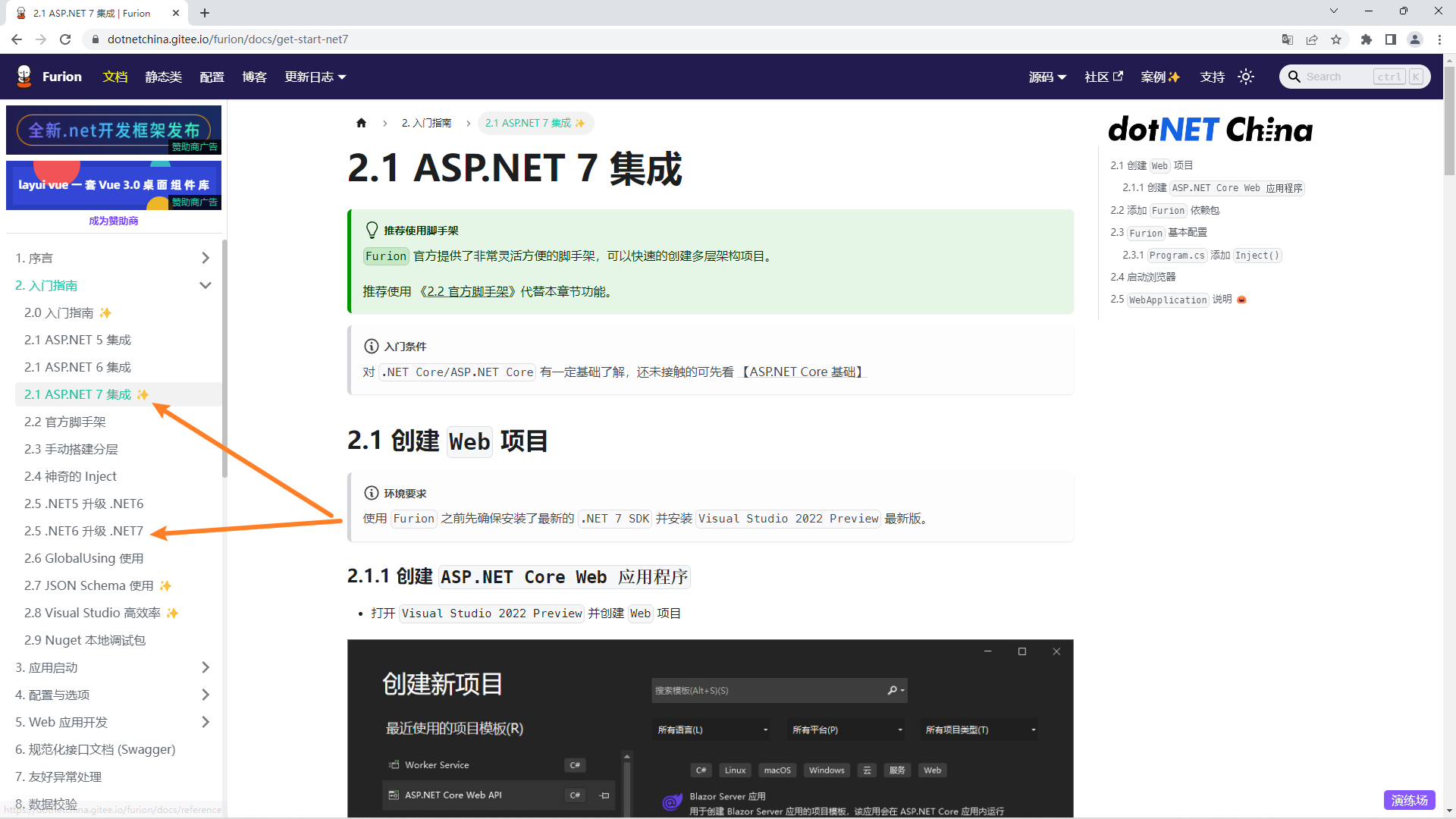Open the 配置 nav item
This screenshot has width=1456, height=819.
click(x=212, y=77)
